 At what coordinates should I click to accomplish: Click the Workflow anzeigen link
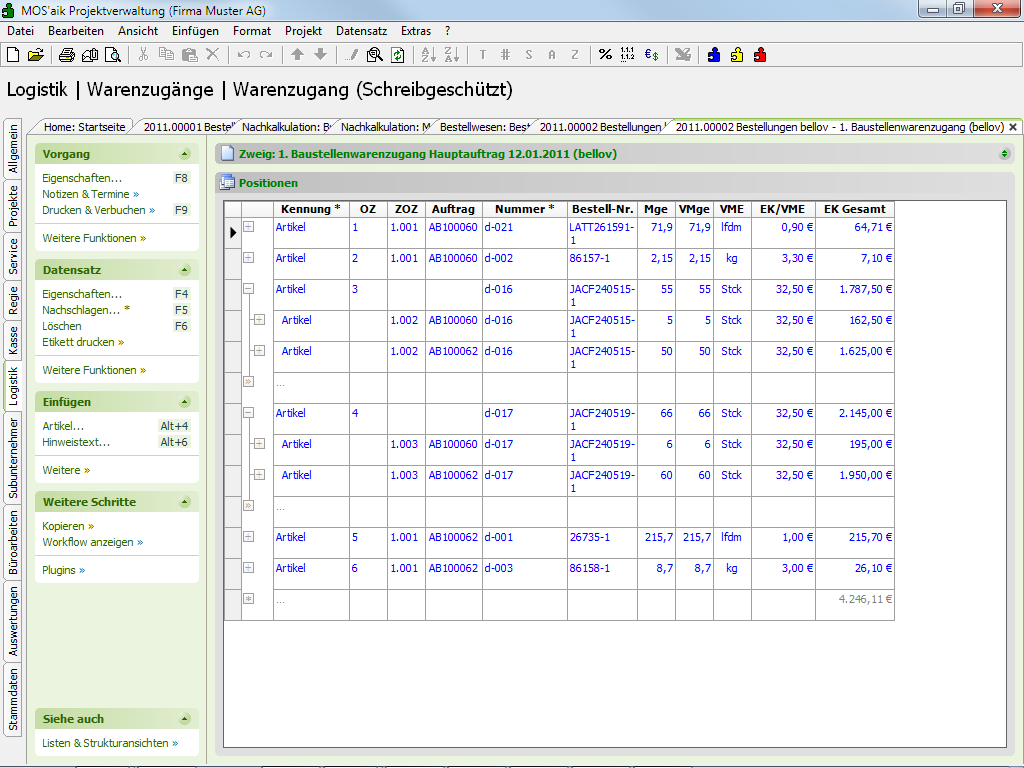[x=92, y=542]
